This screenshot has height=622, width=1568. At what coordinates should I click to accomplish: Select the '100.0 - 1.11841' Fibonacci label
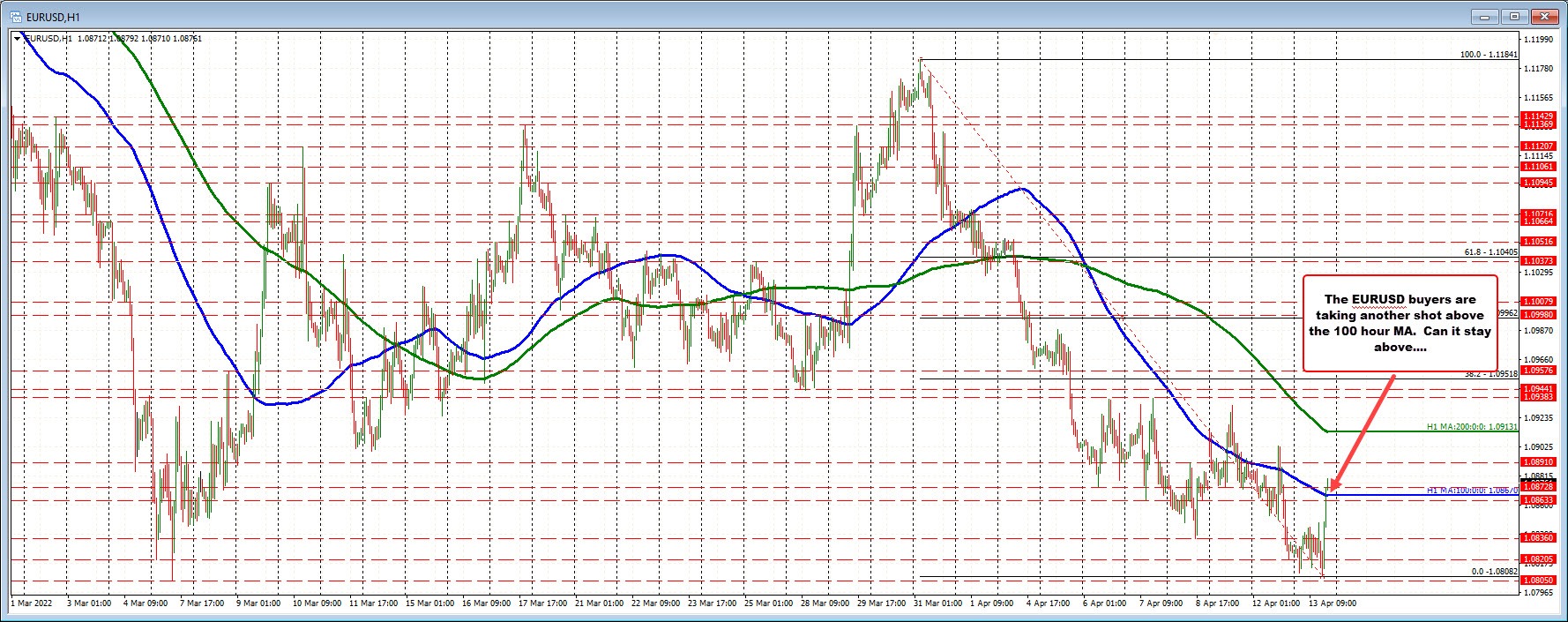(1489, 55)
